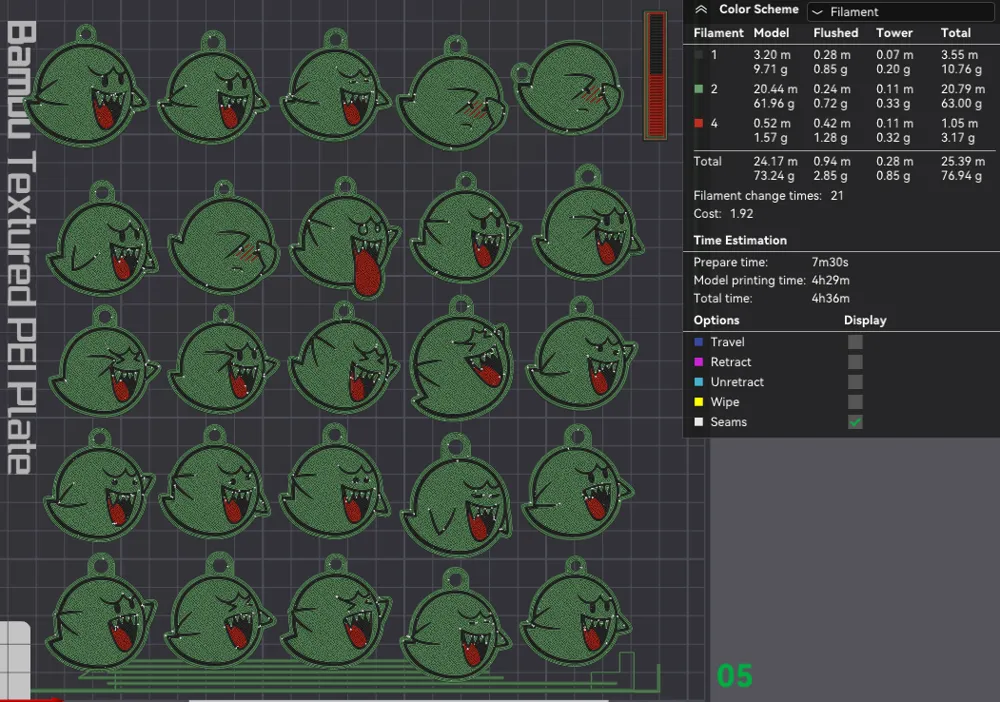Viewport: 1000px width, 702px height.
Task: Click the filament 4 red color swatch
Action: 699,124
